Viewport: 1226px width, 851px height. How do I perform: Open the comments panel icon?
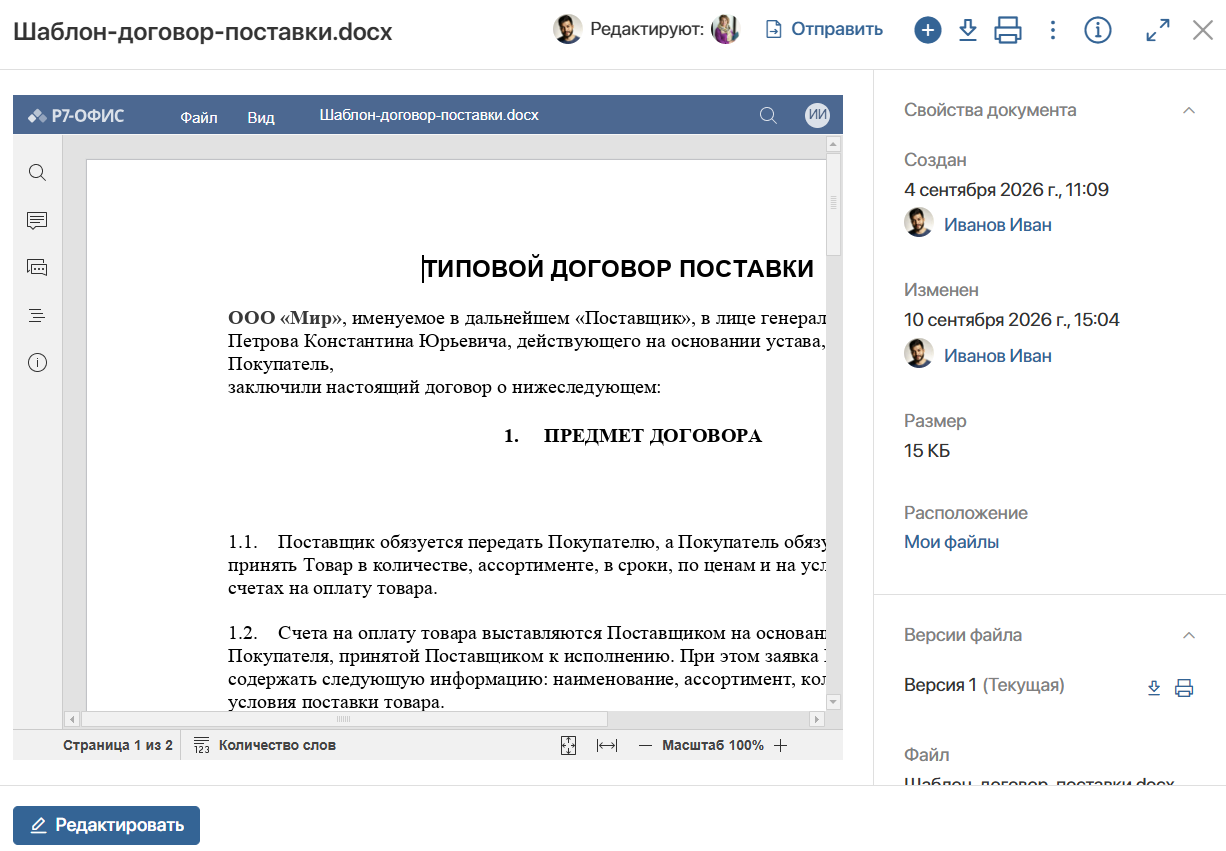(37, 220)
